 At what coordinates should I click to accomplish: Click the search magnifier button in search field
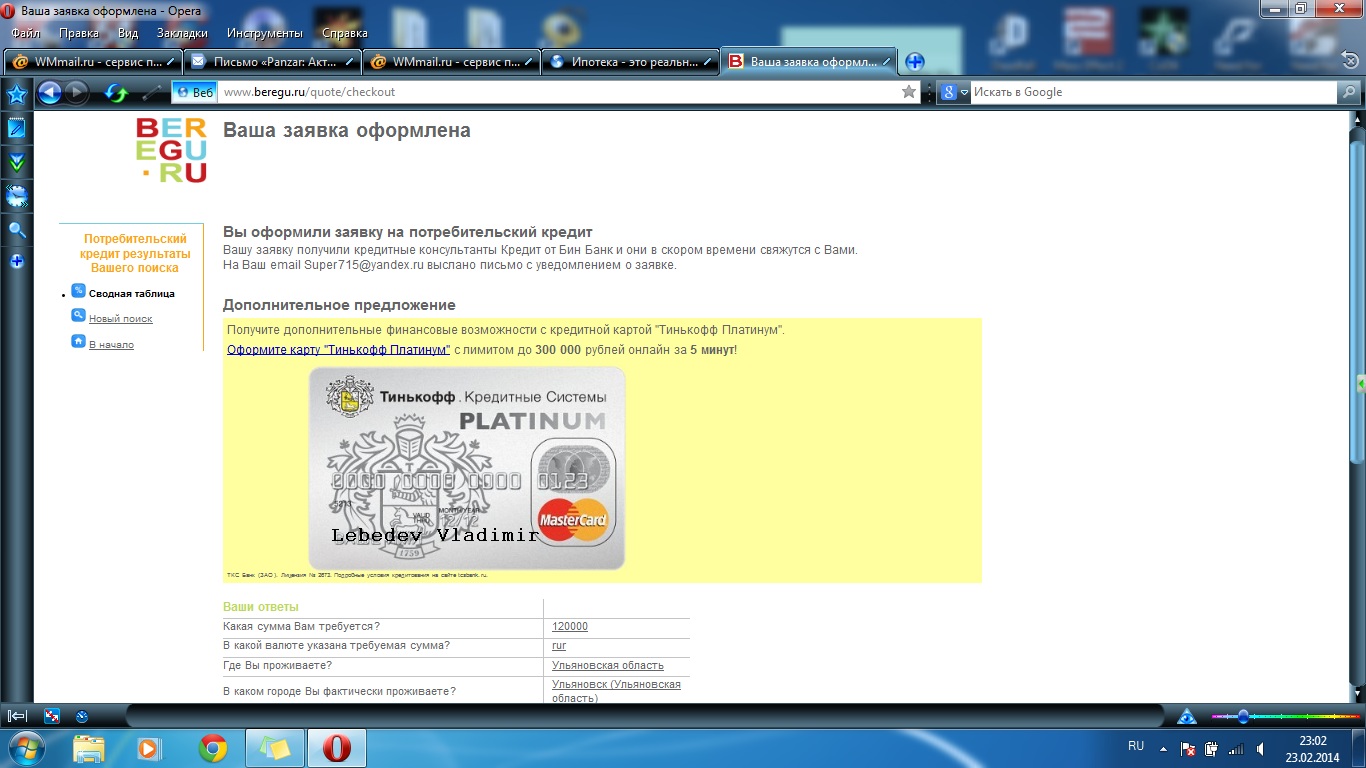[x=1349, y=92]
